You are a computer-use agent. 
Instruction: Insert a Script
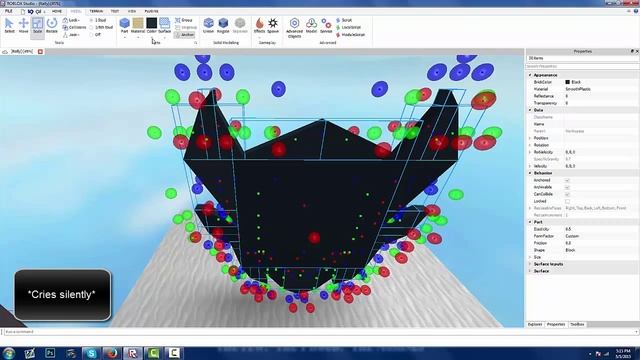[344, 20]
